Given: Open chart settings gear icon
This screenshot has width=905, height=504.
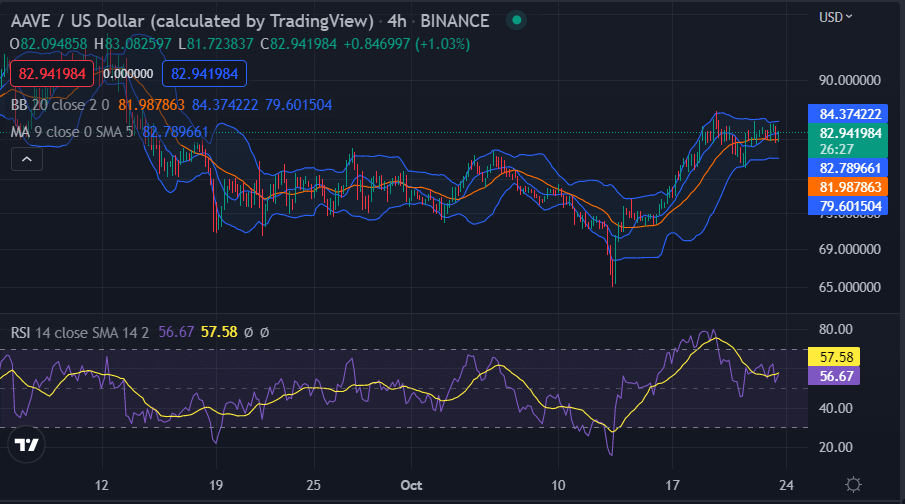Looking at the screenshot, I should (x=853, y=484).
